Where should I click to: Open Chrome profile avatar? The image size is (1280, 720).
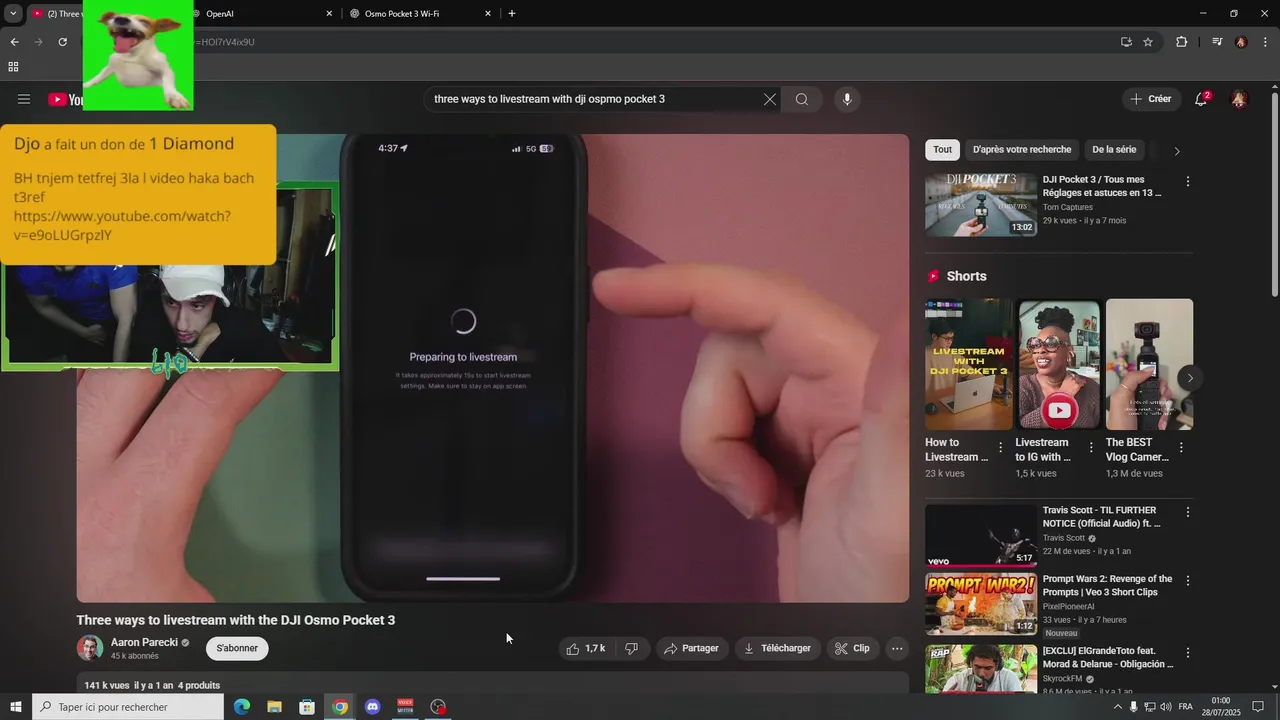coord(1241,42)
